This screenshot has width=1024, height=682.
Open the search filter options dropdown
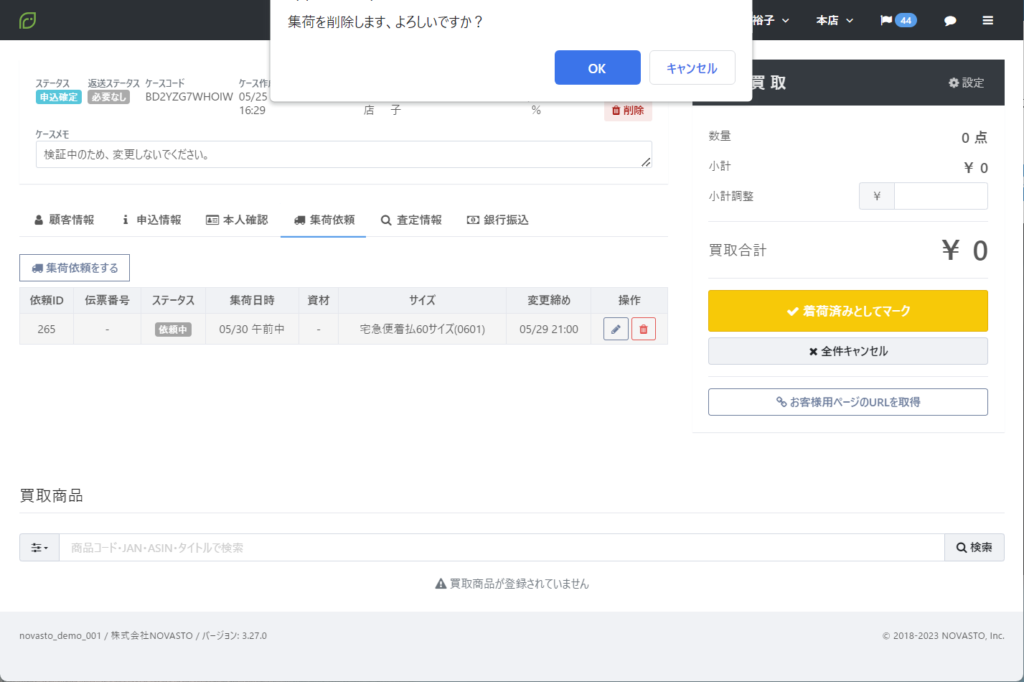[39, 547]
